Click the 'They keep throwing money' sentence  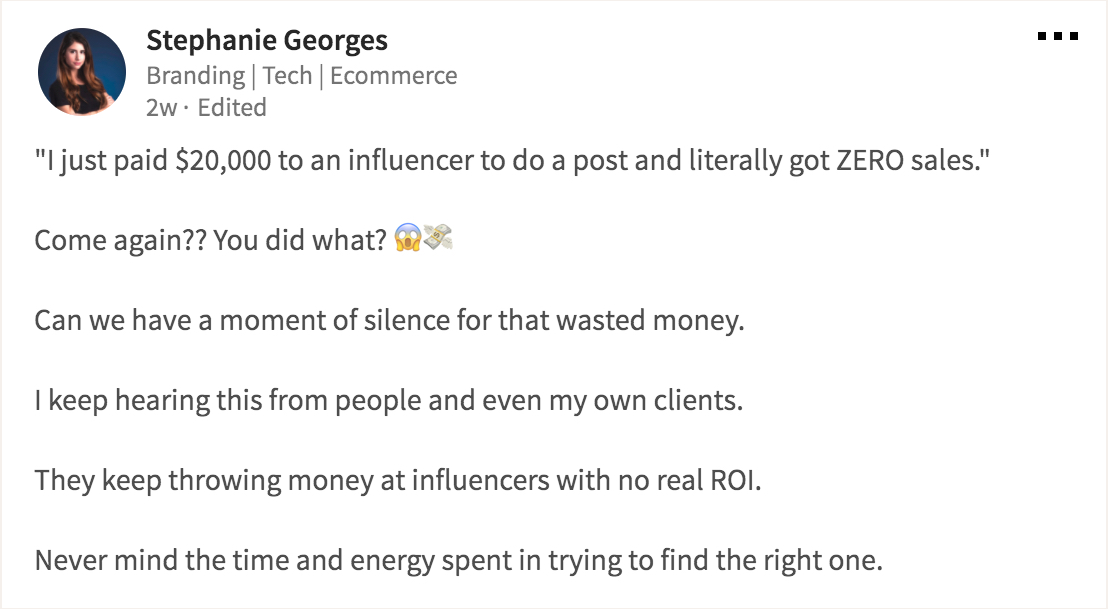[x=398, y=480]
